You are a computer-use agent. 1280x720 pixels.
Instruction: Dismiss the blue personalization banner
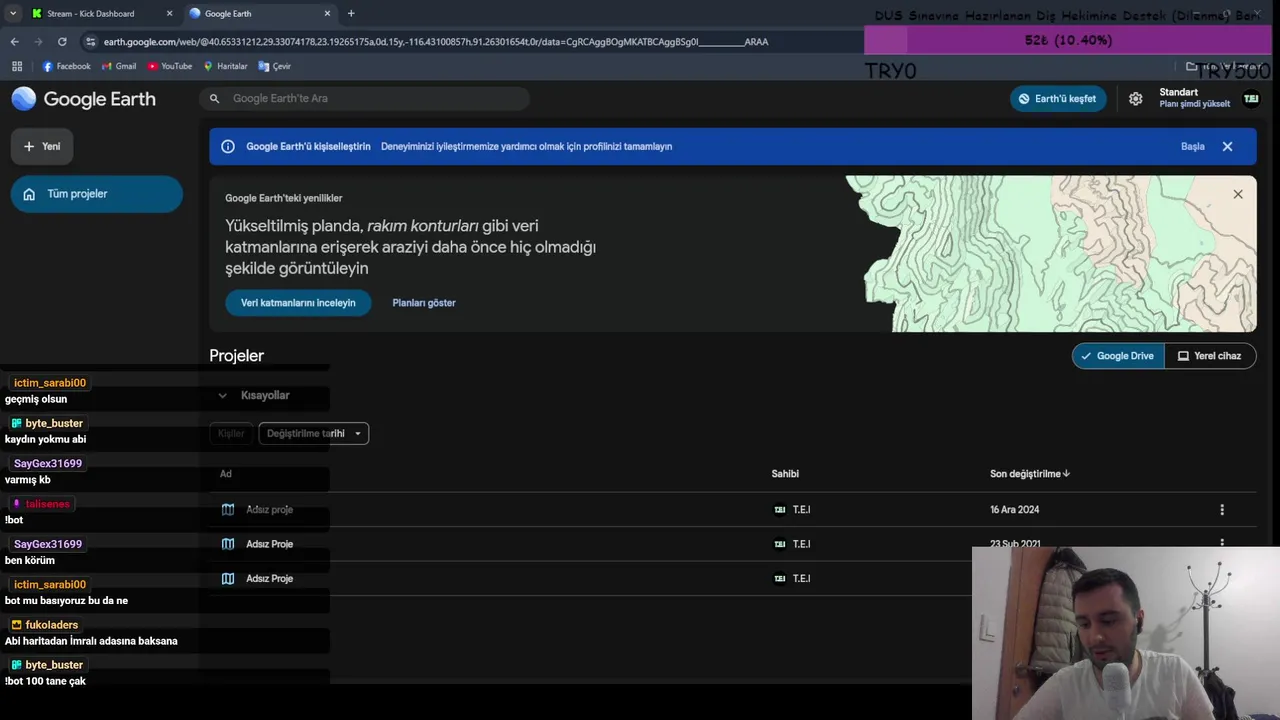tap(1227, 147)
